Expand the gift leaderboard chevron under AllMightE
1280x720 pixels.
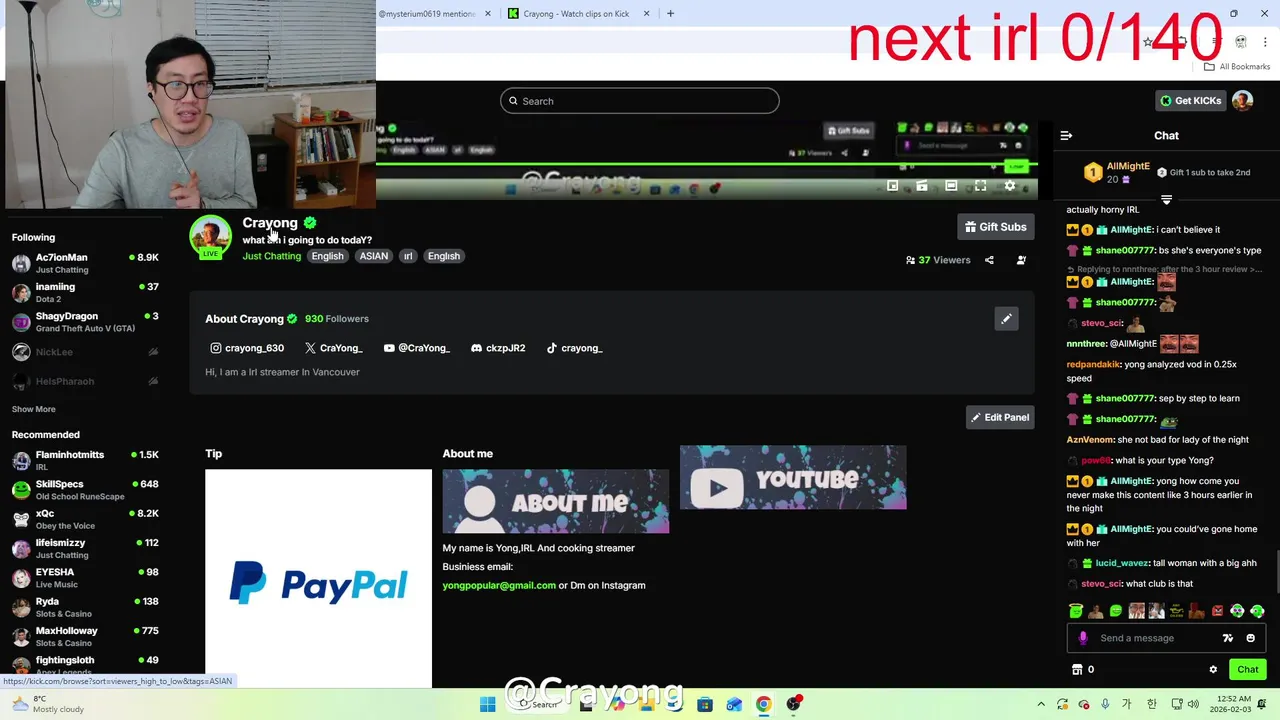pos(1166,200)
